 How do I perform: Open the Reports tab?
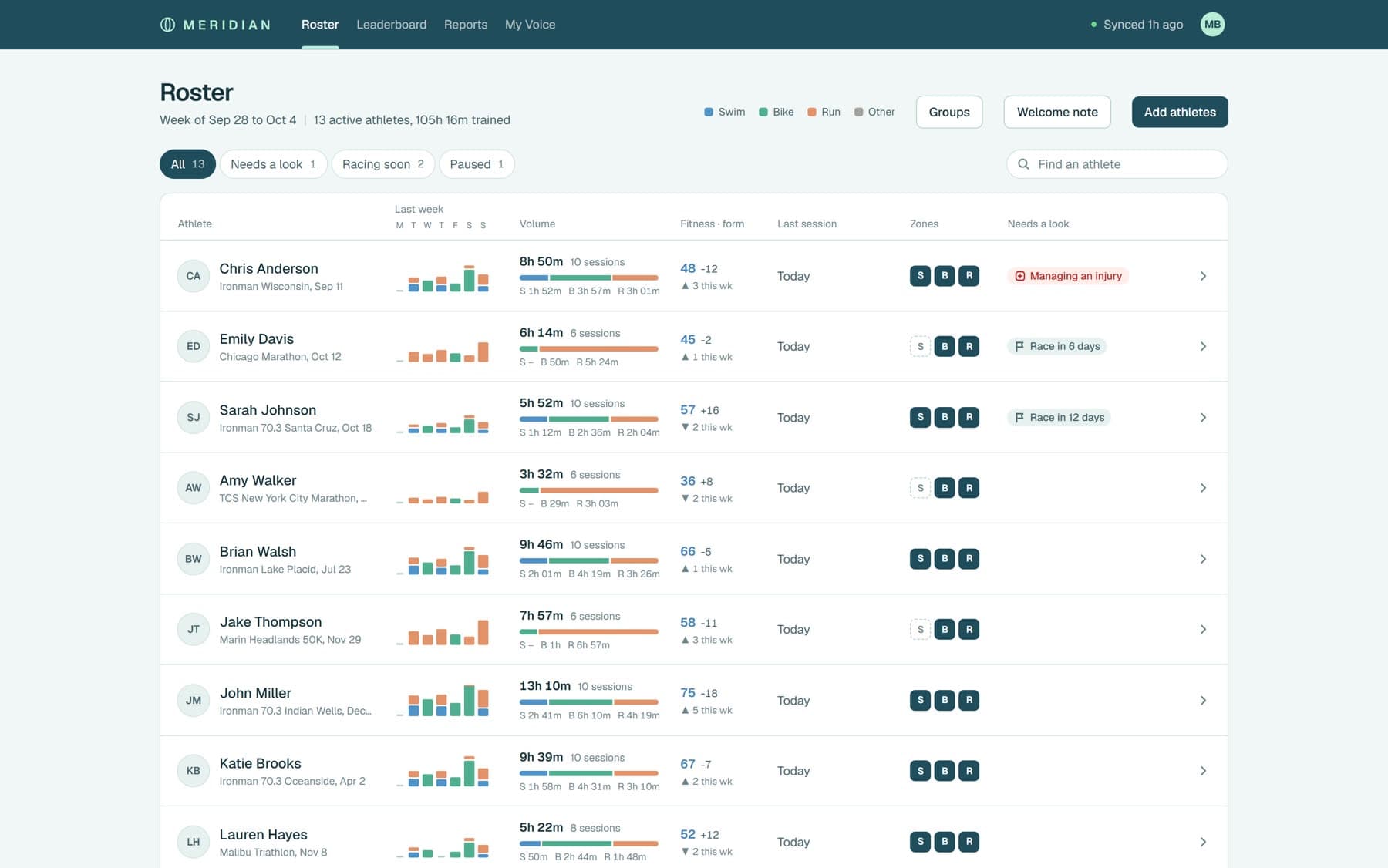pyautogui.click(x=466, y=25)
